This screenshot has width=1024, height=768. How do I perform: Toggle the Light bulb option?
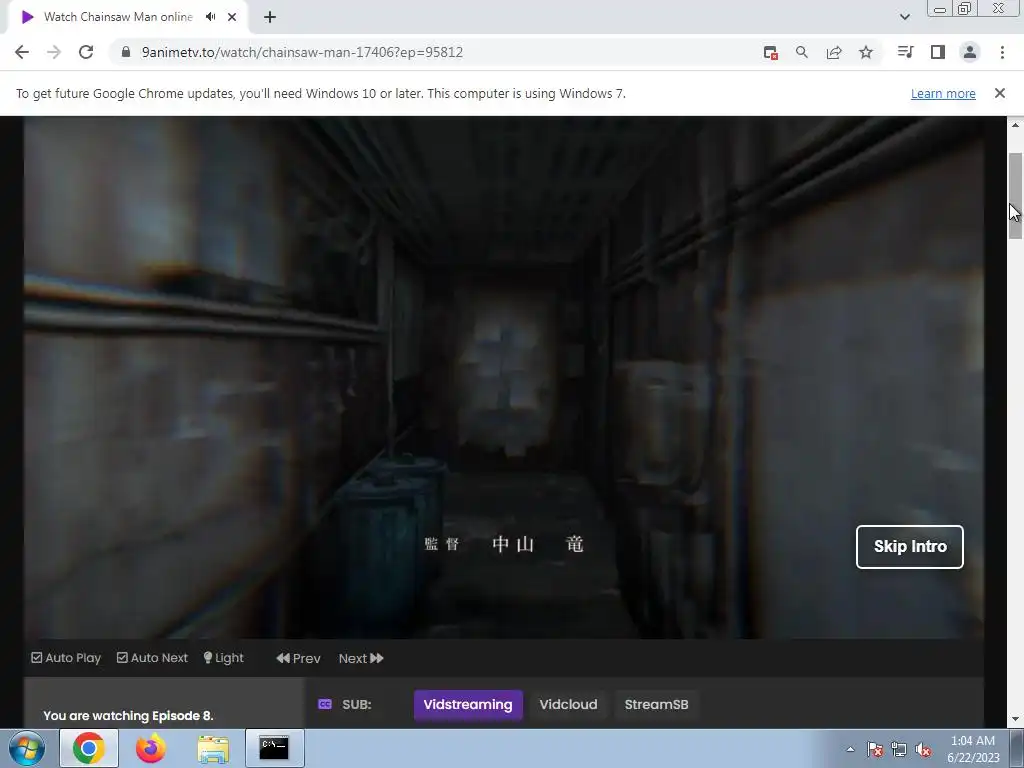(223, 658)
